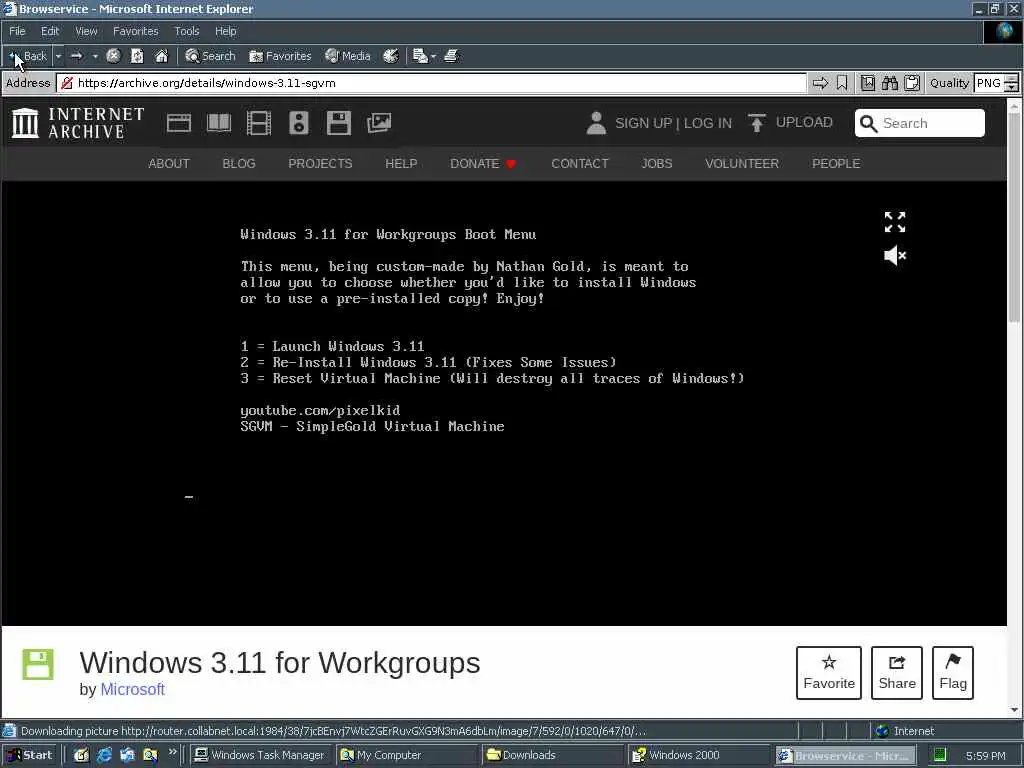Open the View menu
Viewport: 1024px width, 768px height.
(x=86, y=31)
